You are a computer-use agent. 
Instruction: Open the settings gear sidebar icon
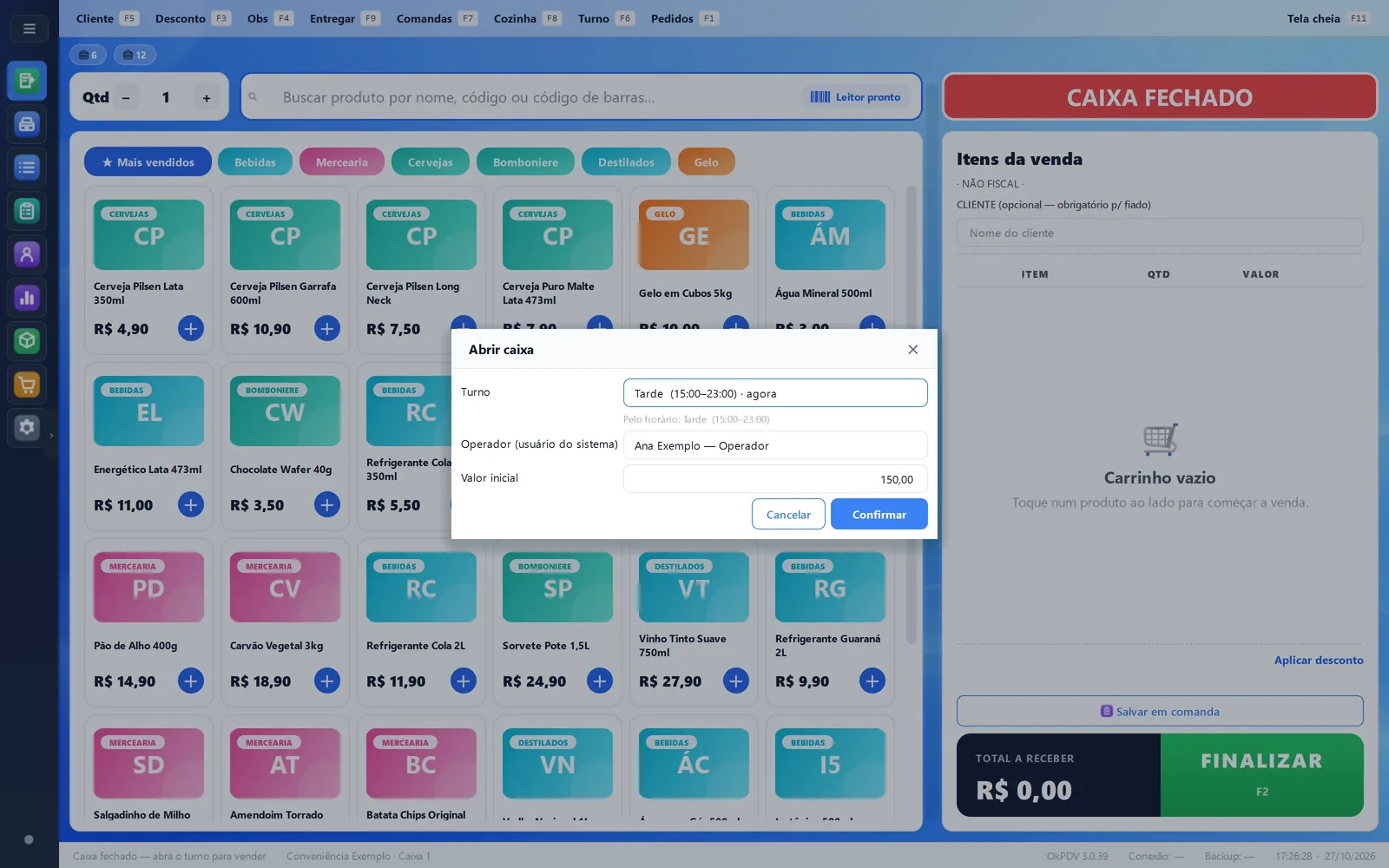point(27,427)
